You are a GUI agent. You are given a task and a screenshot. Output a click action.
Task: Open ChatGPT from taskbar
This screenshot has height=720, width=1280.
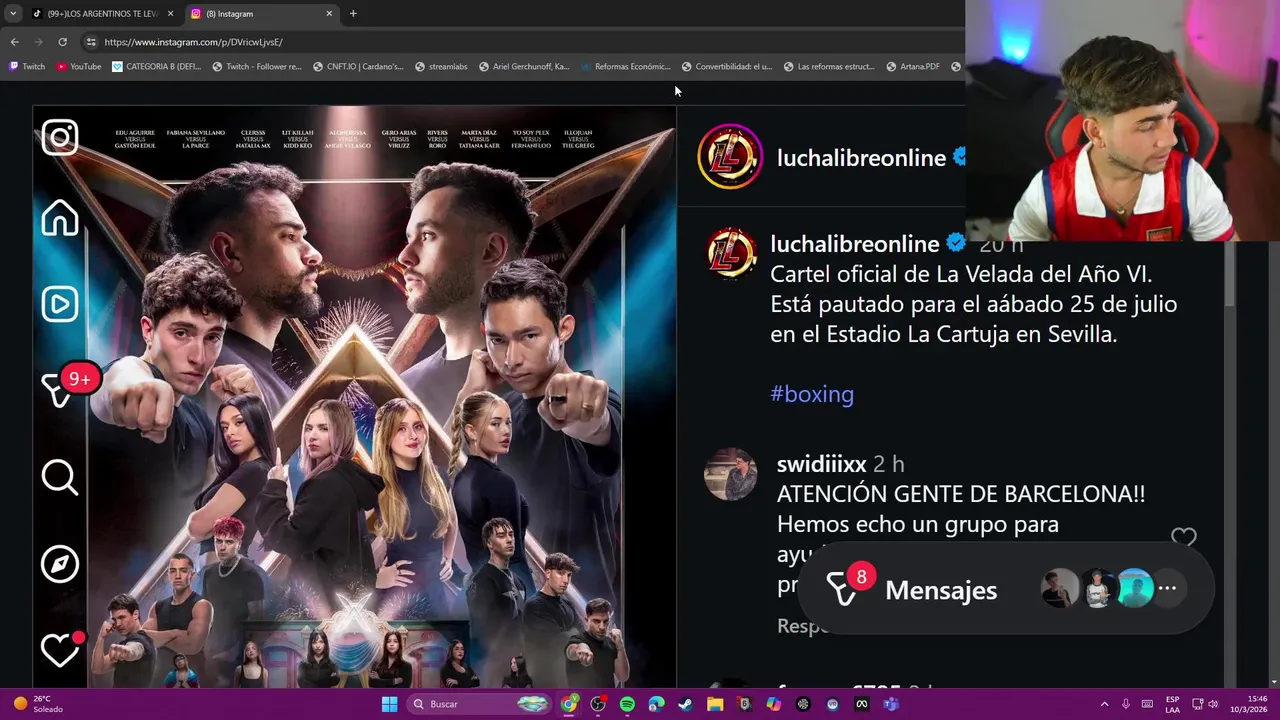click(803, 704)
